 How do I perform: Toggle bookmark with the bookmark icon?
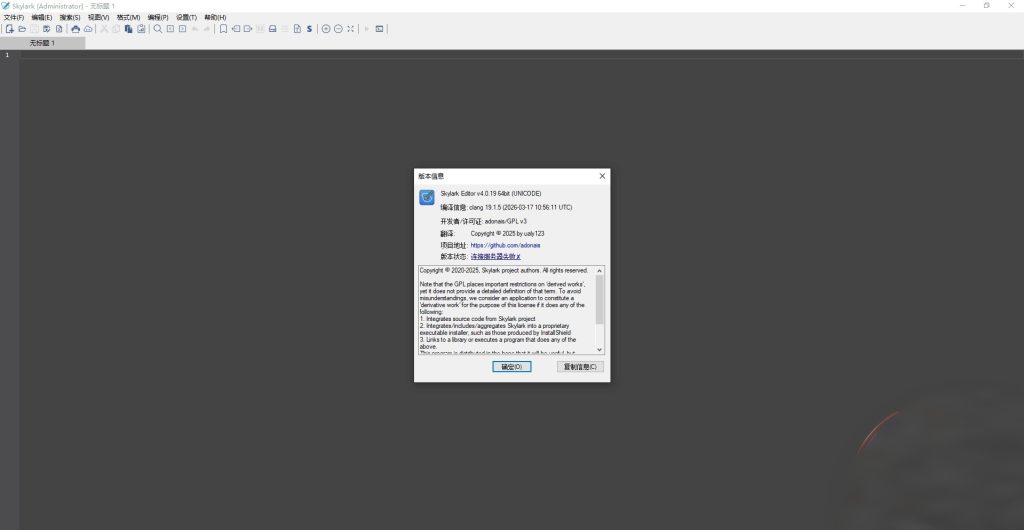click(x=223, y=29)
